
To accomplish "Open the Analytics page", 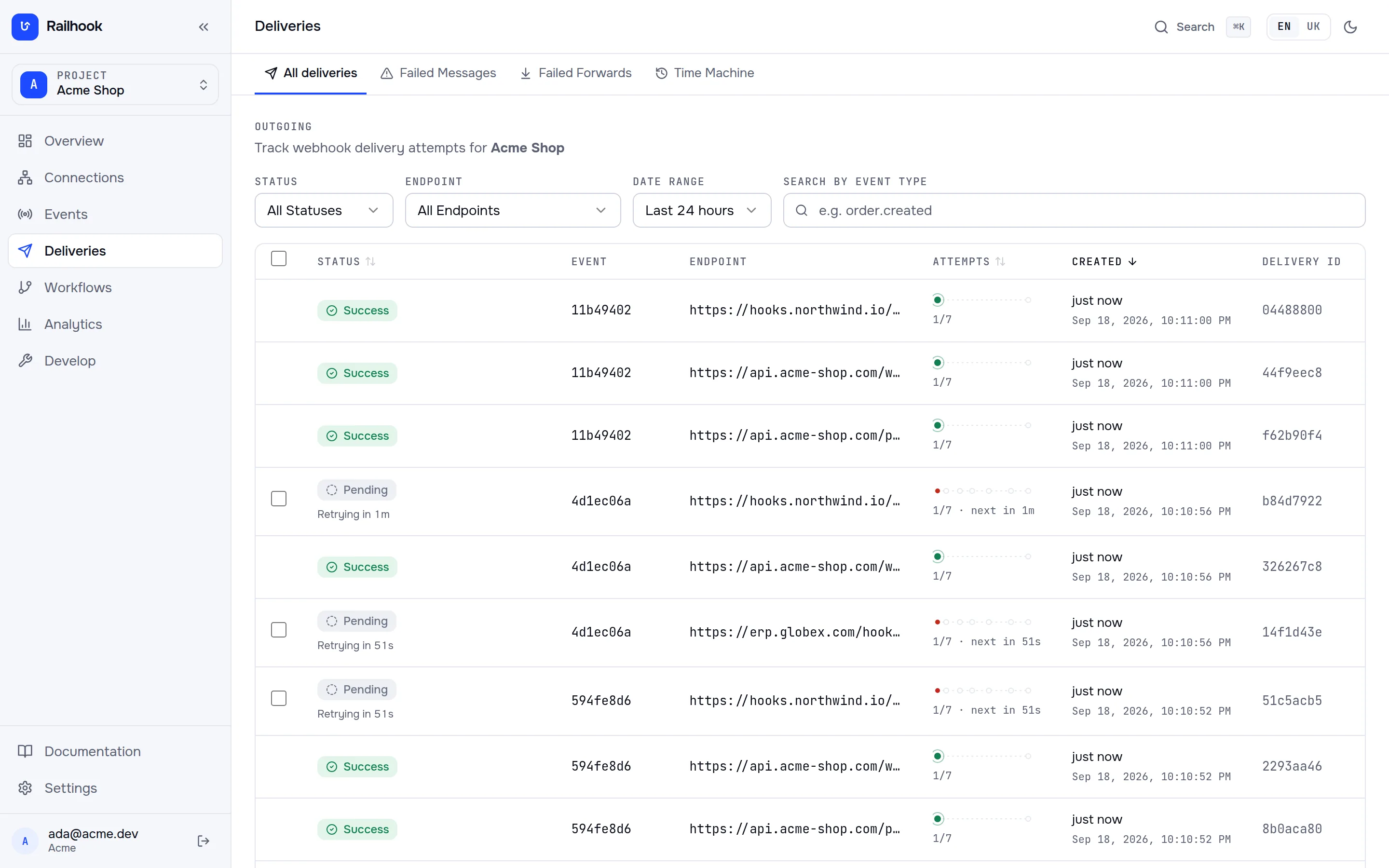I will point(115,324).
